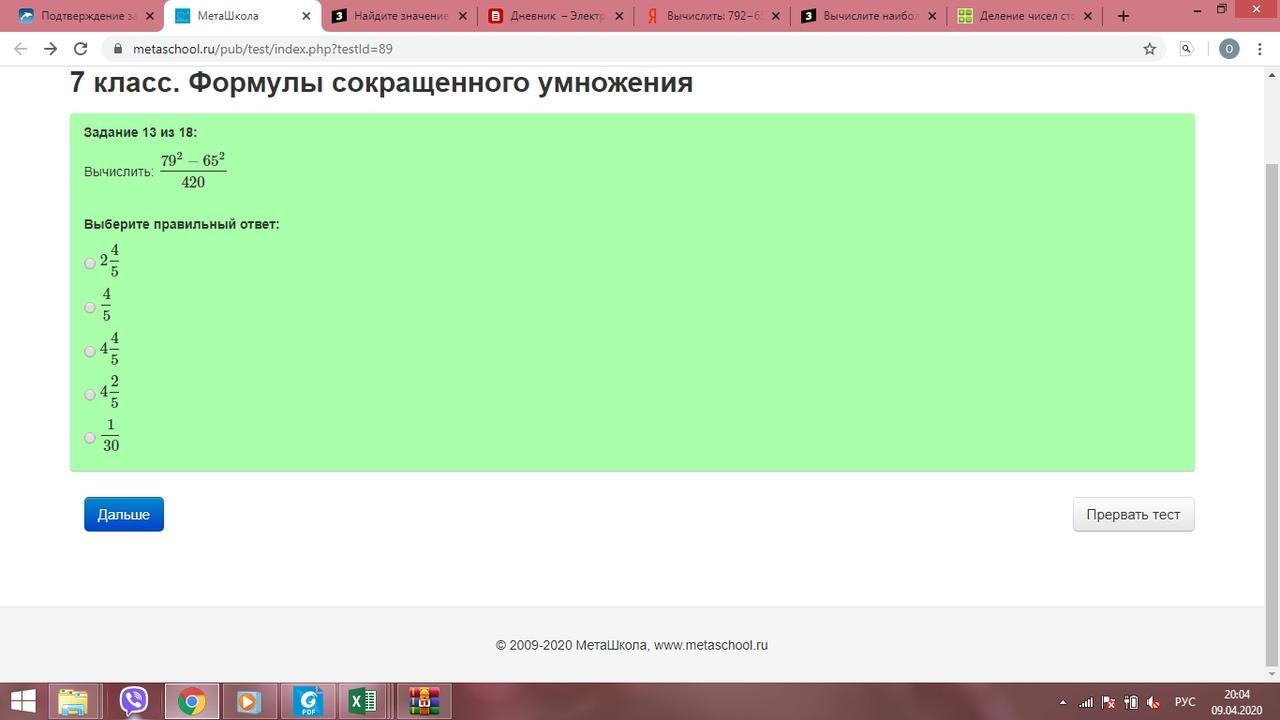Open the Chrome three-dot menu
The image size is (1280, 720).
pyautogui.click(x=1259, y=49)
